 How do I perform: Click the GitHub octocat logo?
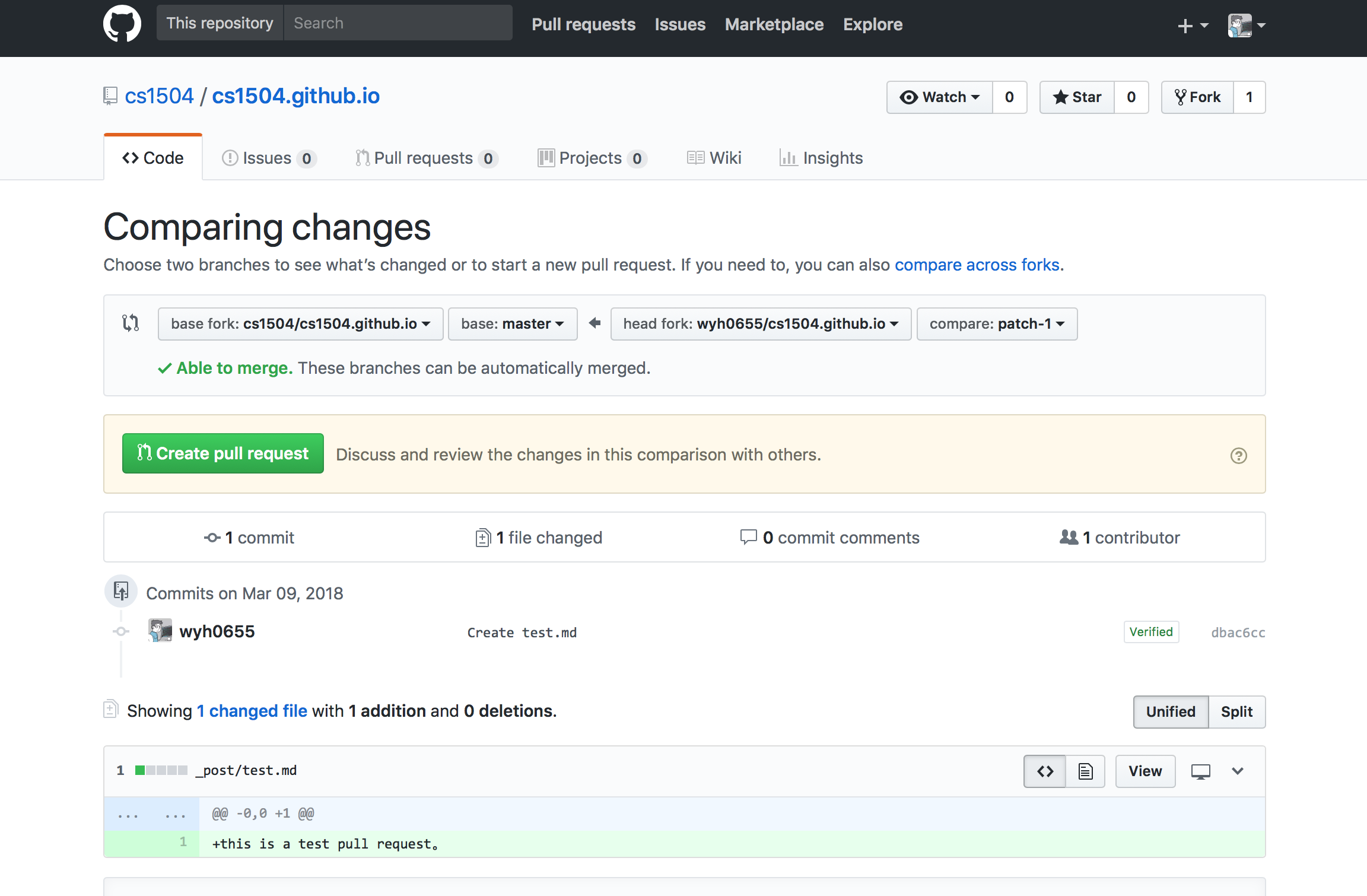tap(122, 23)
